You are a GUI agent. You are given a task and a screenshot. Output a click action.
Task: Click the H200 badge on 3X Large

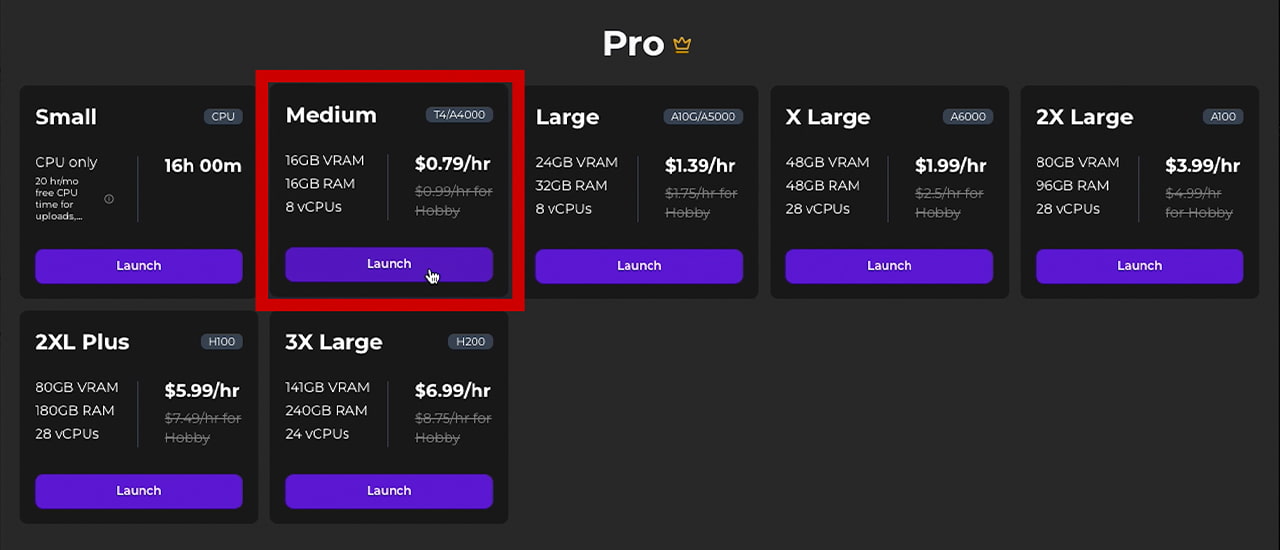pyautogui.click(x=470, y=342)
